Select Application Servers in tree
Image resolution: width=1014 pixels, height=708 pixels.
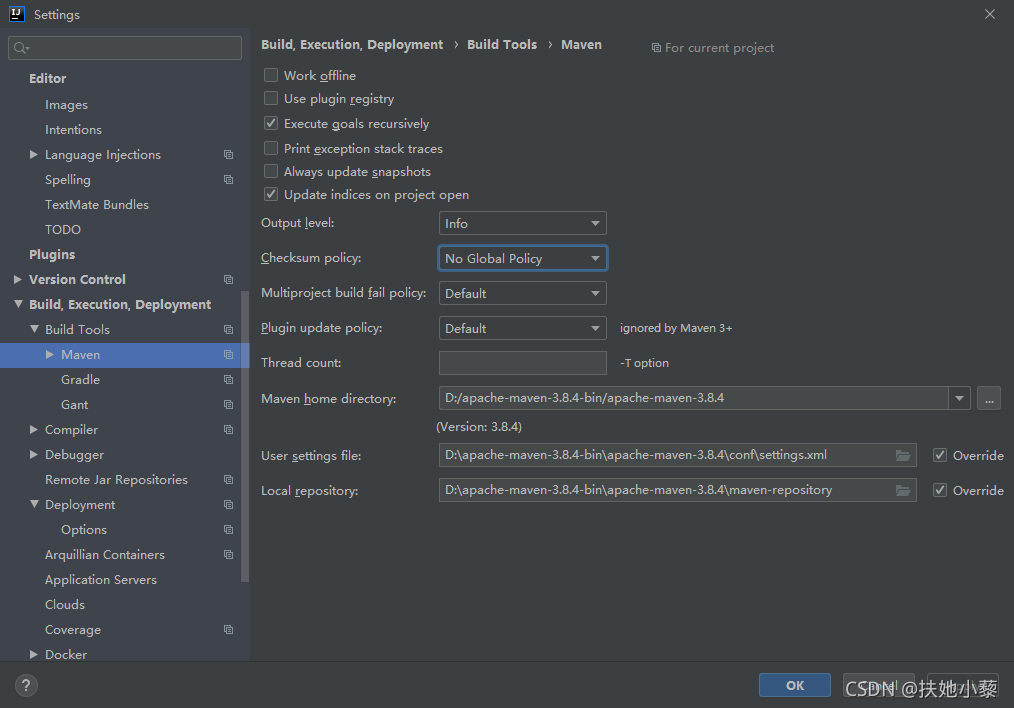[100, 580]
